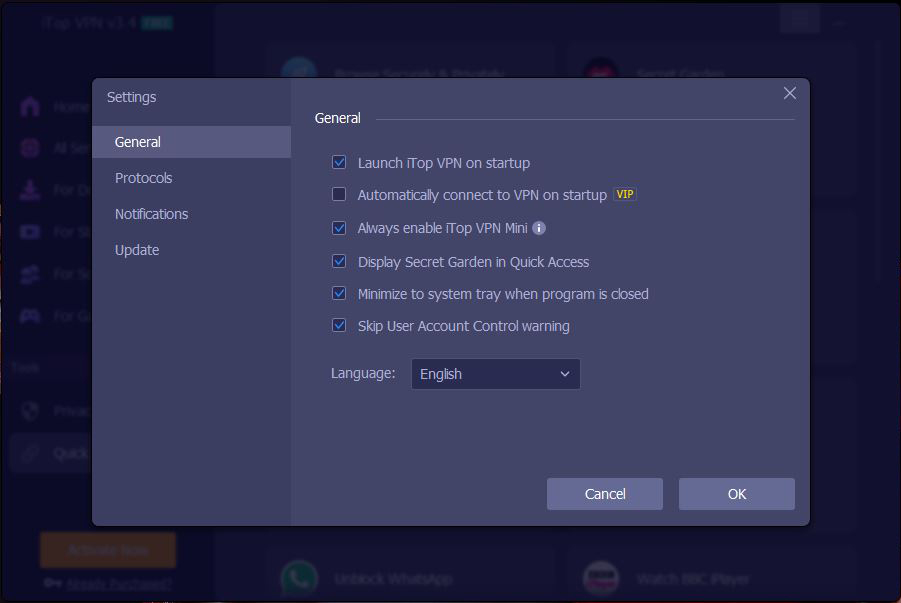
Task: Open the Unblock WhatsApp shortcut icon
Action: click(x=299, y=578)
